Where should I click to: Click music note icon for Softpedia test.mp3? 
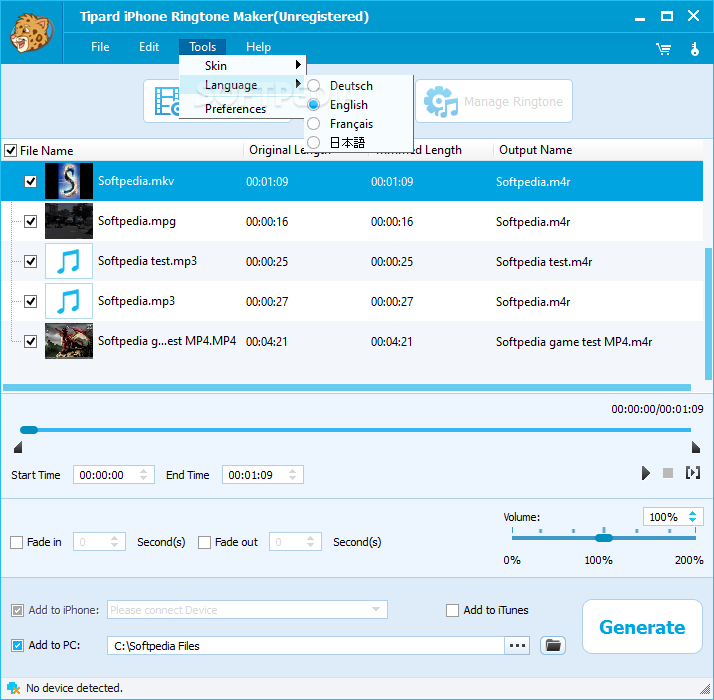(x=69, y=261)
